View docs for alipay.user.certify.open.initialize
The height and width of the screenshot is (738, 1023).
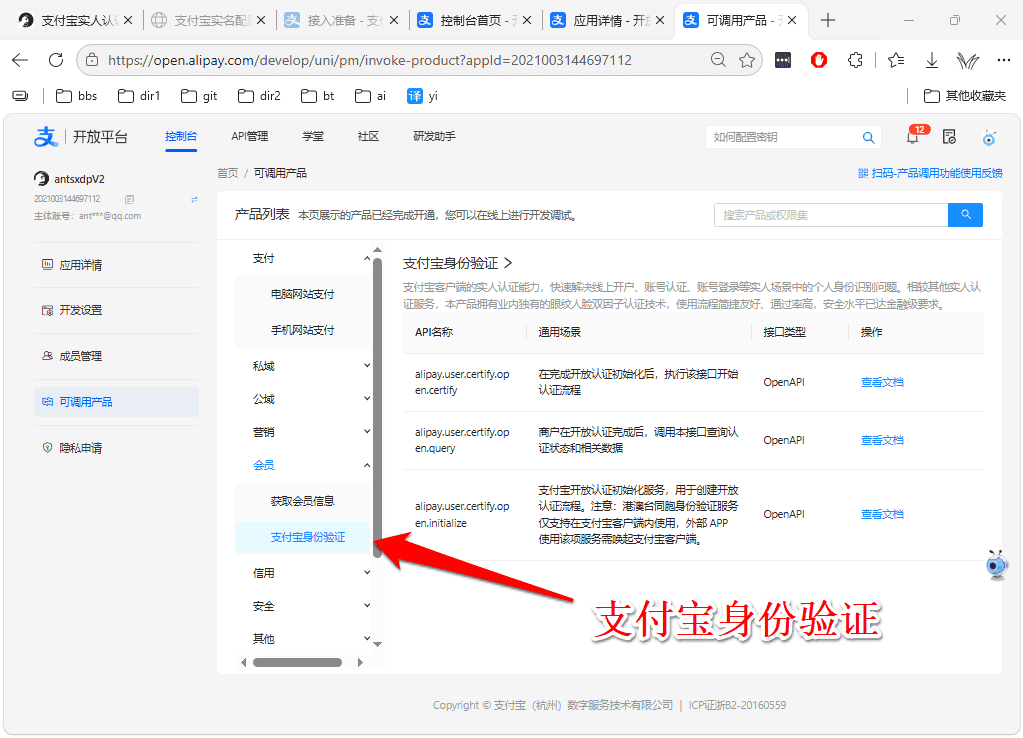(882, 514)
